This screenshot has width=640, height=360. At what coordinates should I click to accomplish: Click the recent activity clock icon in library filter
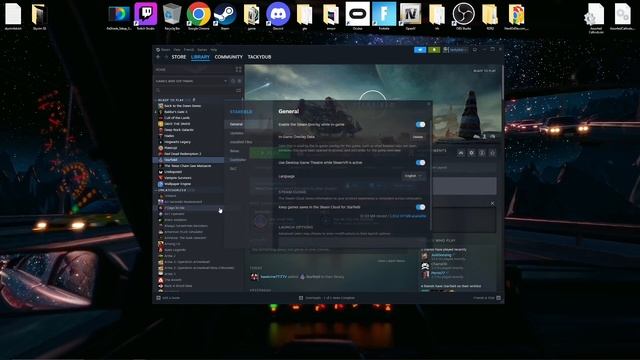[233, 81]
